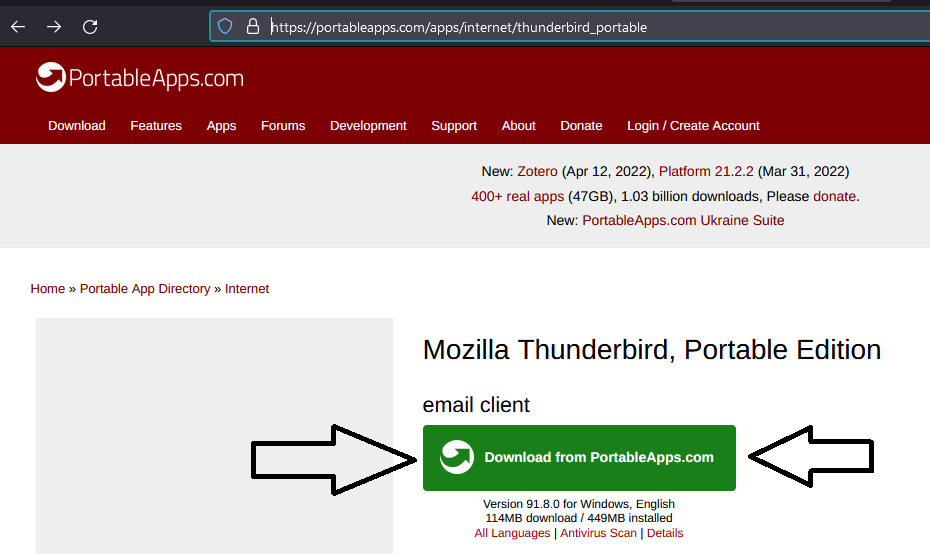Click the shield tracking protection icon

coord(226,27)
